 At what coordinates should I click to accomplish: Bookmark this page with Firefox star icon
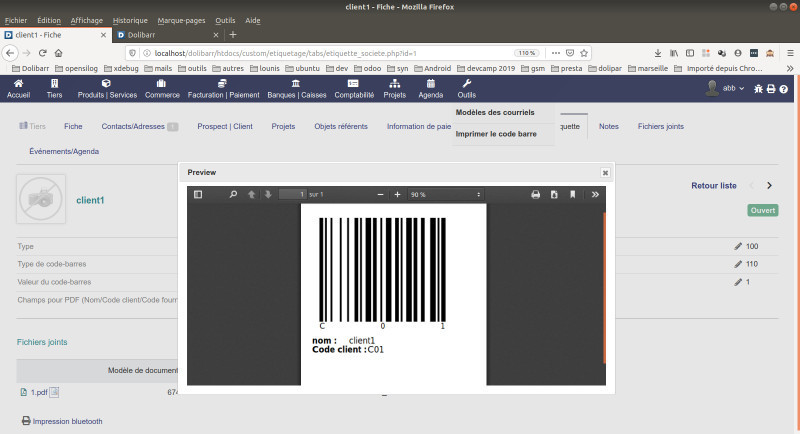(585, 52)
